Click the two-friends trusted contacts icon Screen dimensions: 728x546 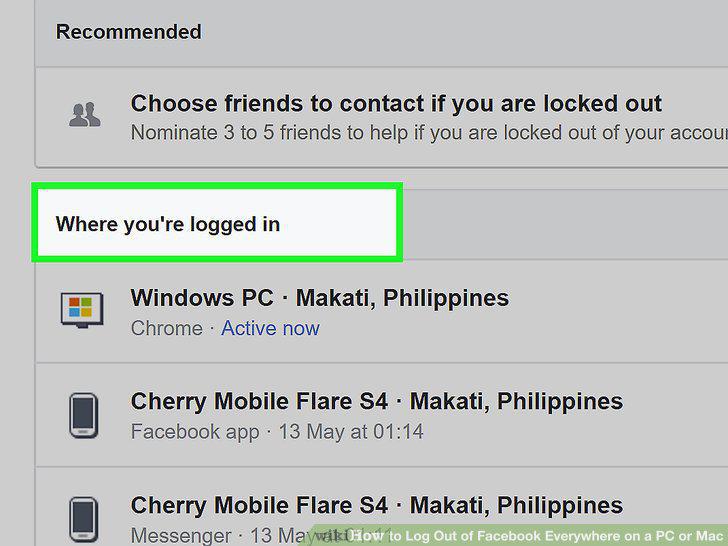(x=84, y=115)
